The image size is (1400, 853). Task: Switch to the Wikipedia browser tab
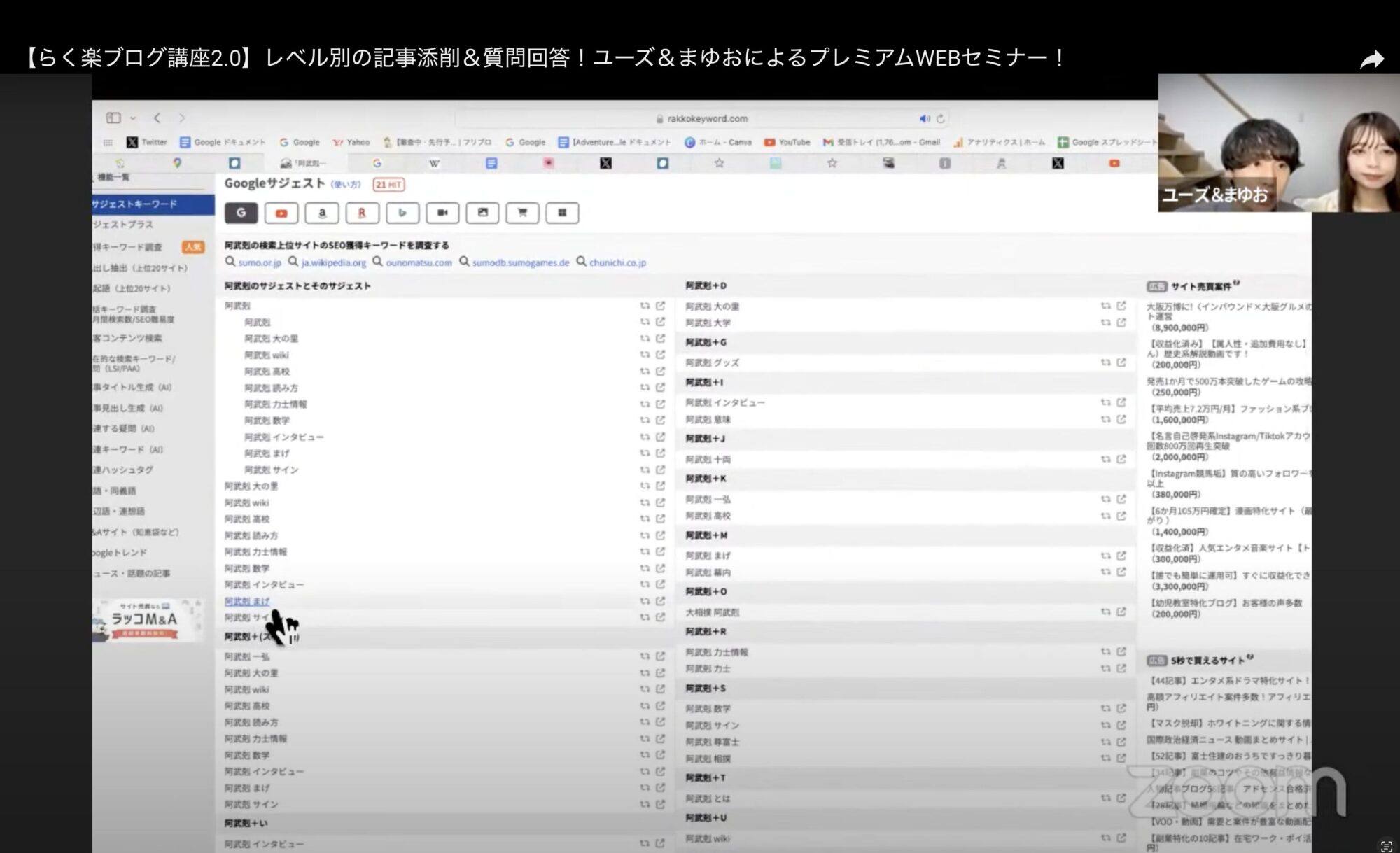pos(434,163)
